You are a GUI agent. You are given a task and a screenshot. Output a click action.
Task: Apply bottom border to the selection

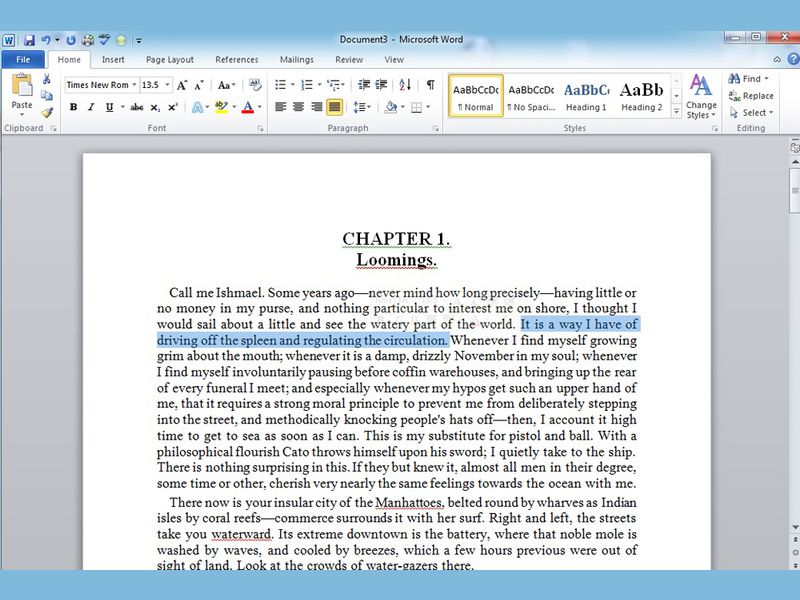tap(416, 107)
